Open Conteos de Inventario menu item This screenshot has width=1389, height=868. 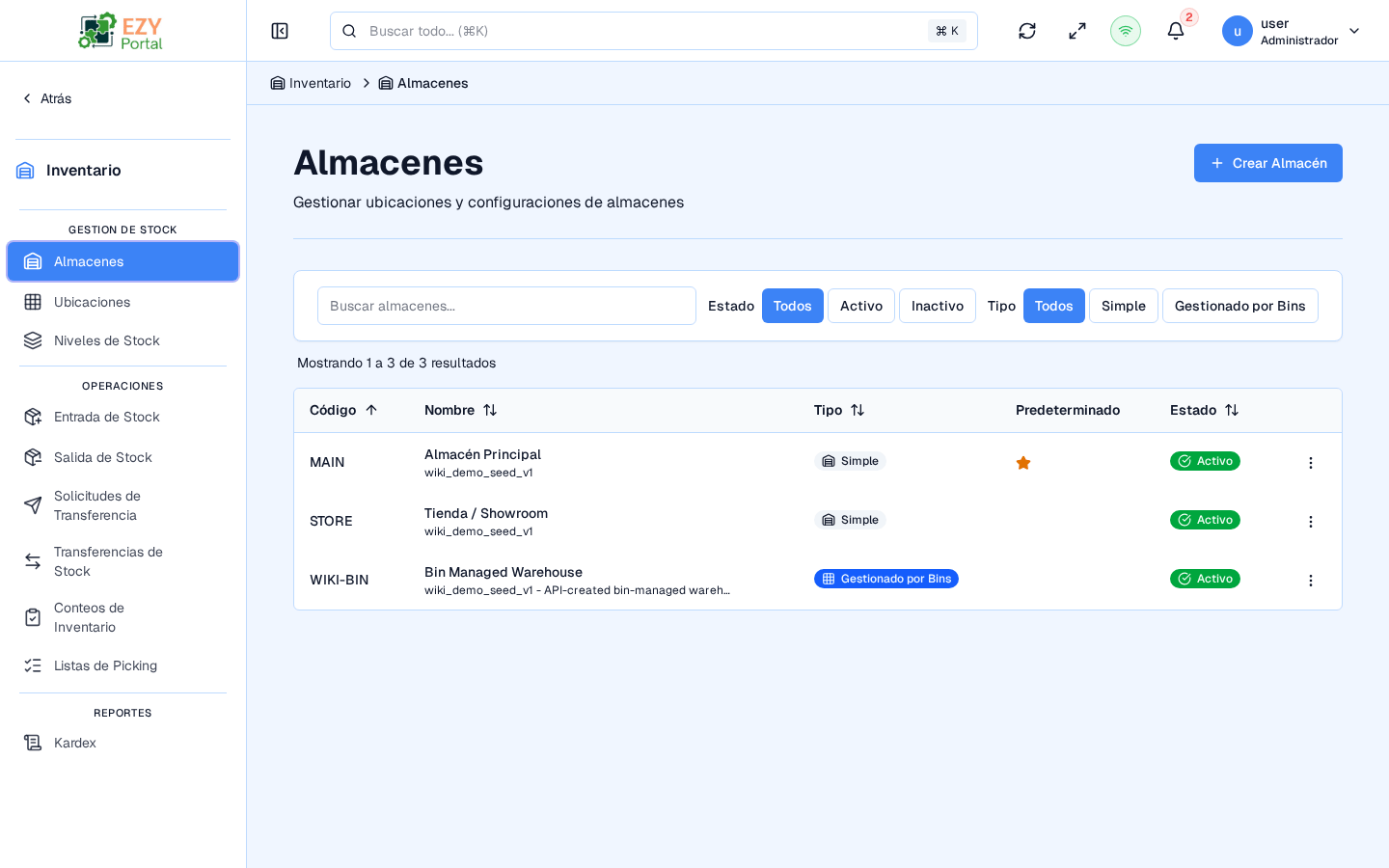[123, 617]
